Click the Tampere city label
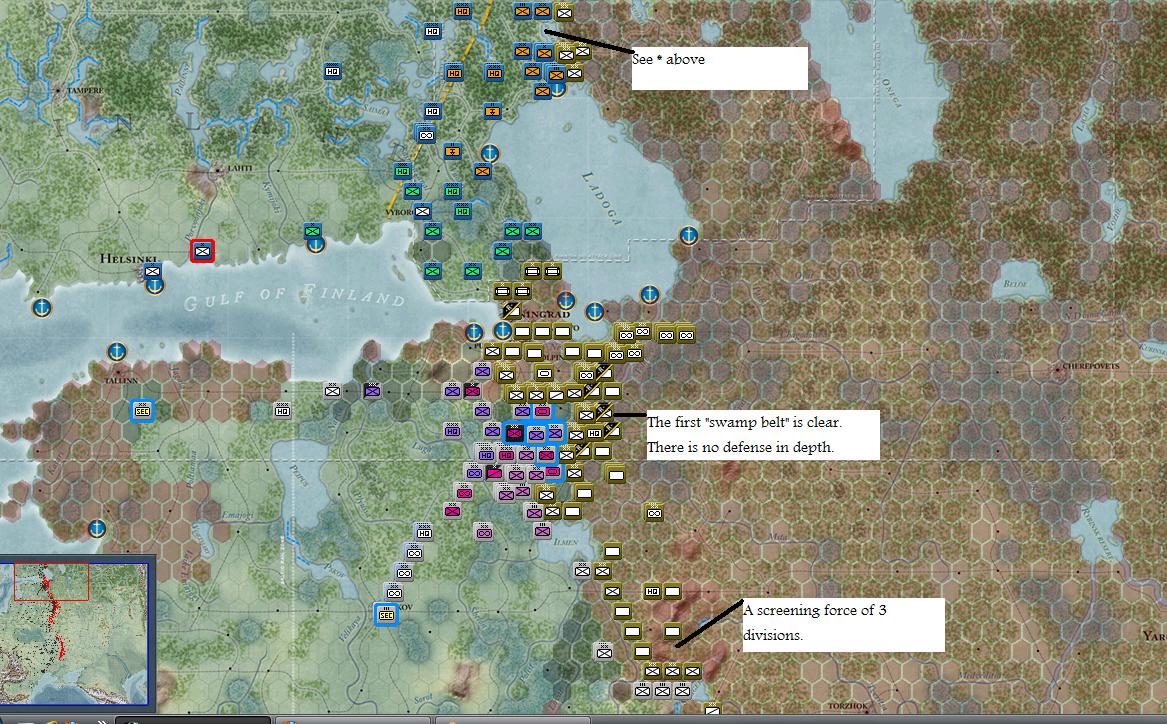 pos(85,91)
